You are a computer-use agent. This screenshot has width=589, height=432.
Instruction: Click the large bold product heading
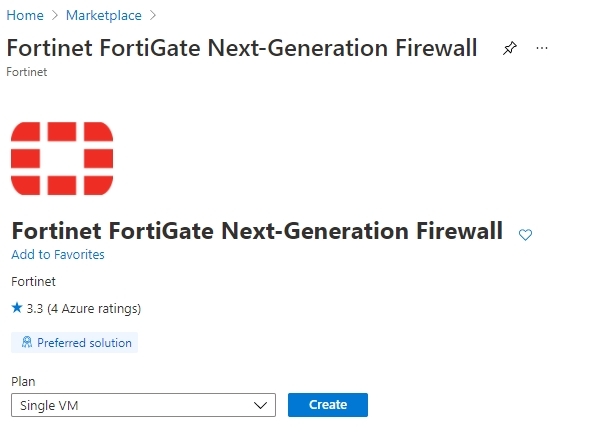click(x=257, y=231)
